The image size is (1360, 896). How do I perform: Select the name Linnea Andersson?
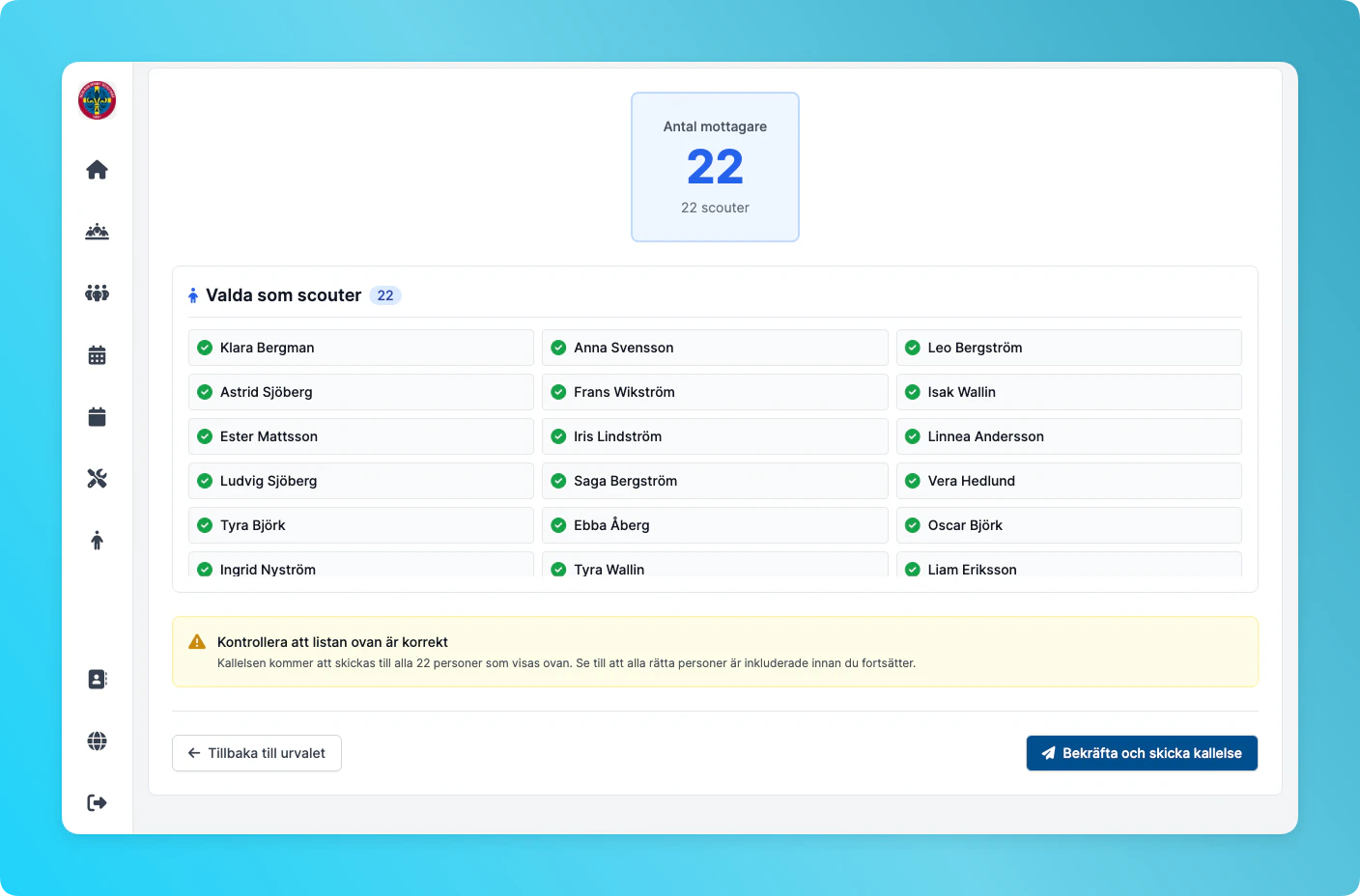(986, 436)
